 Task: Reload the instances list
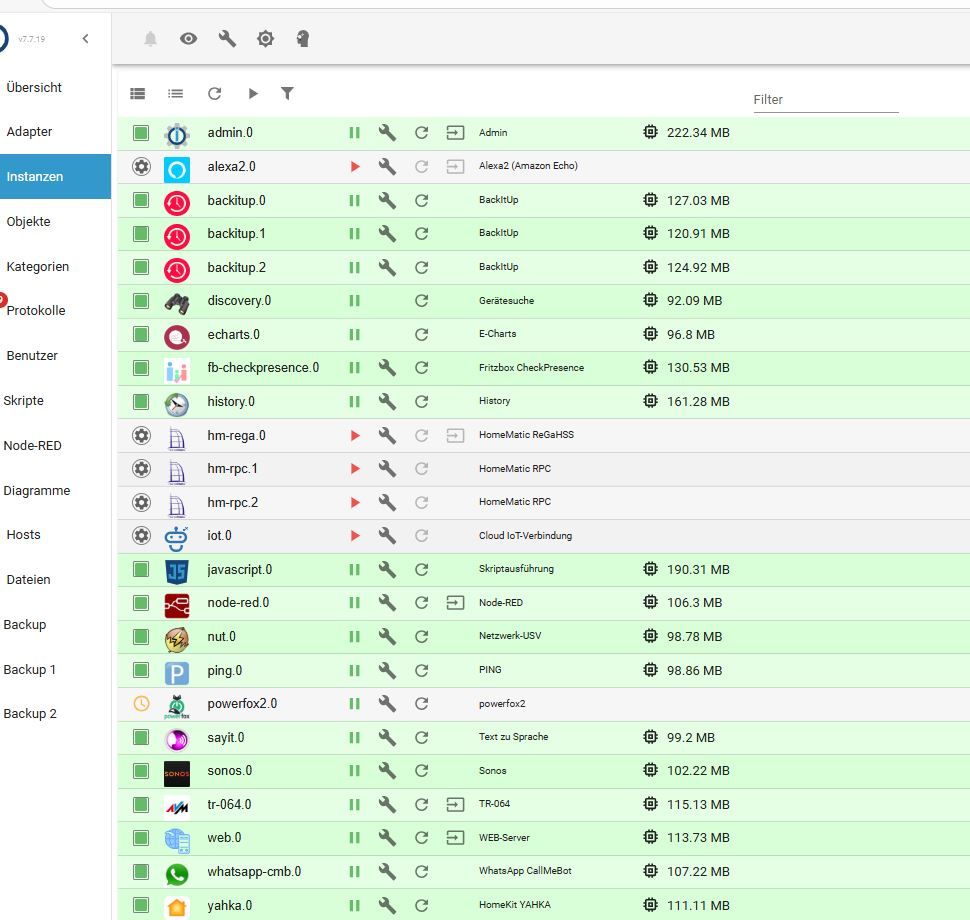(x=214, y=93)
